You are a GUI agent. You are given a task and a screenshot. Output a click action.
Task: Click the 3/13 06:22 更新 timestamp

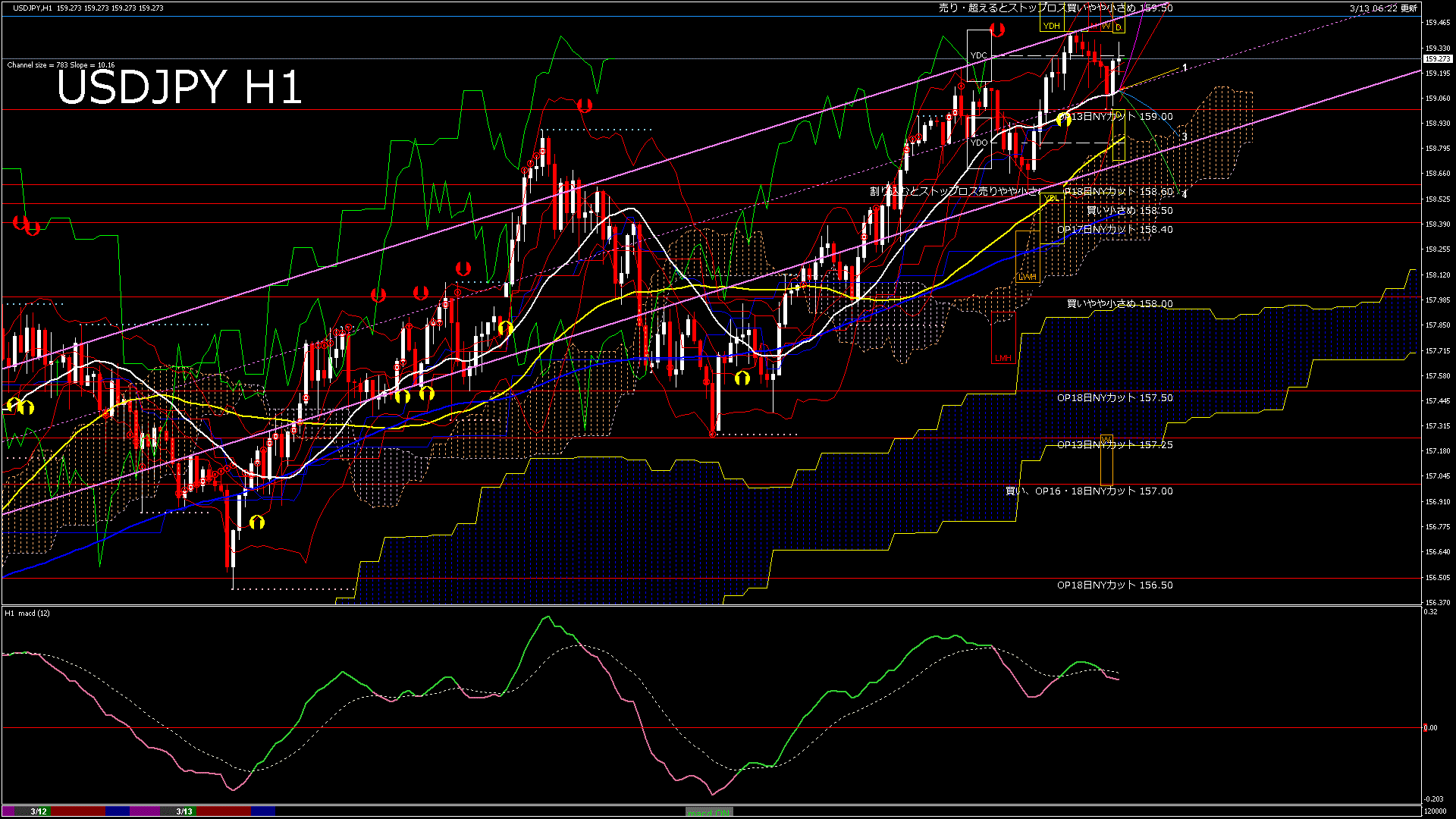click(1382, 8)
